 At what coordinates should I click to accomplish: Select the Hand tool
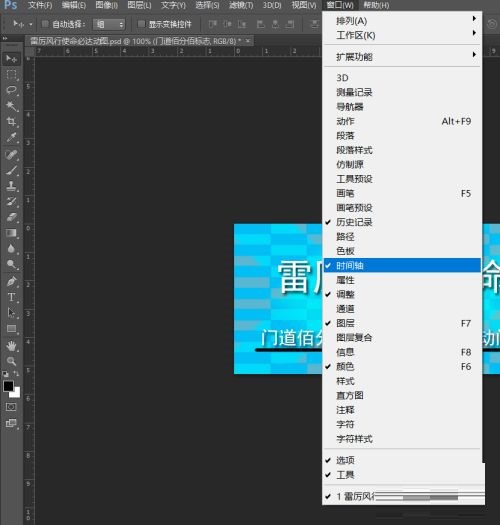point(11,346)
